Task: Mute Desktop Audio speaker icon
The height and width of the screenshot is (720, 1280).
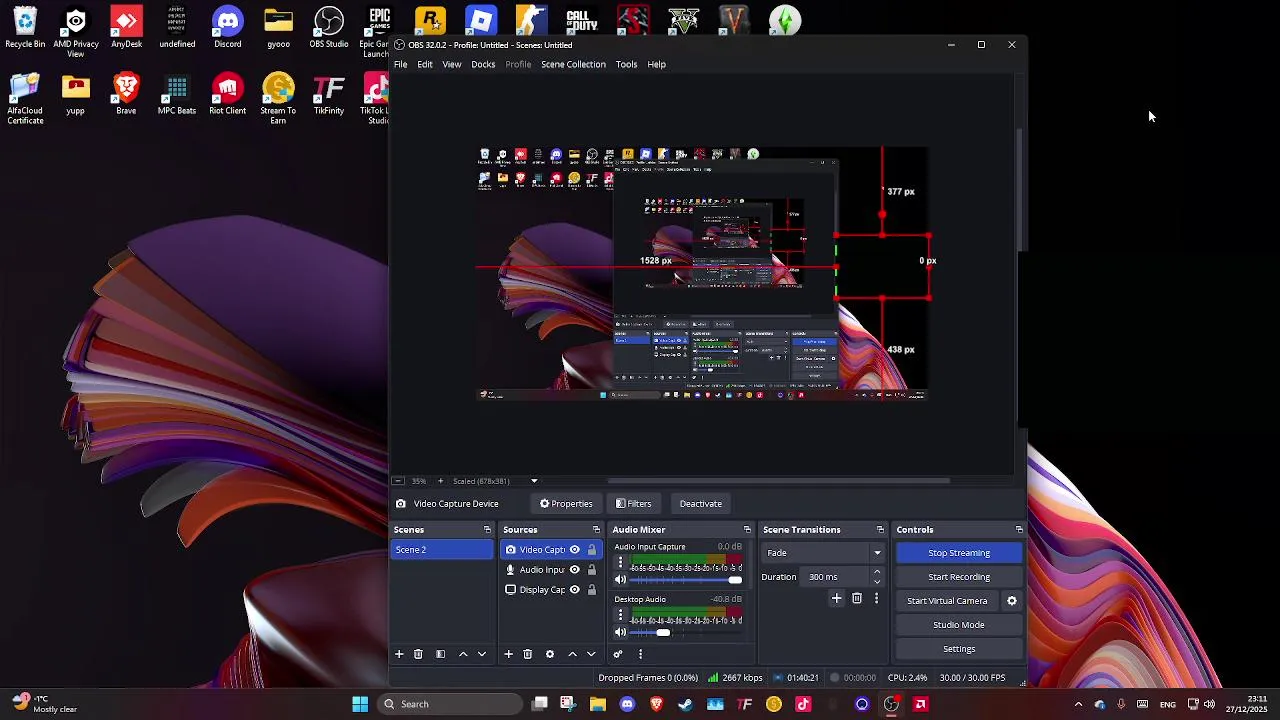Action: [x=620, y=632]
